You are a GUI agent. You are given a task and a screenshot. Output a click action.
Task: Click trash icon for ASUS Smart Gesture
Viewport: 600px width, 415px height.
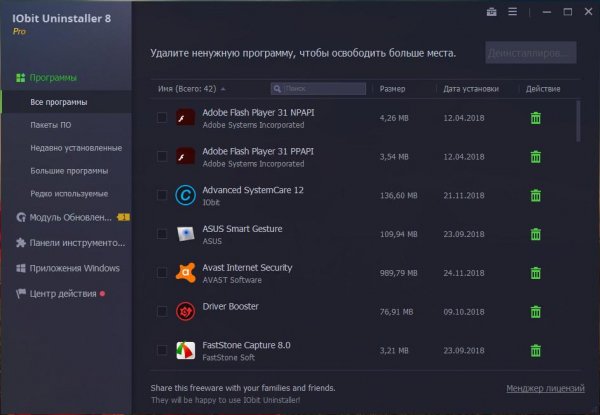536,234
